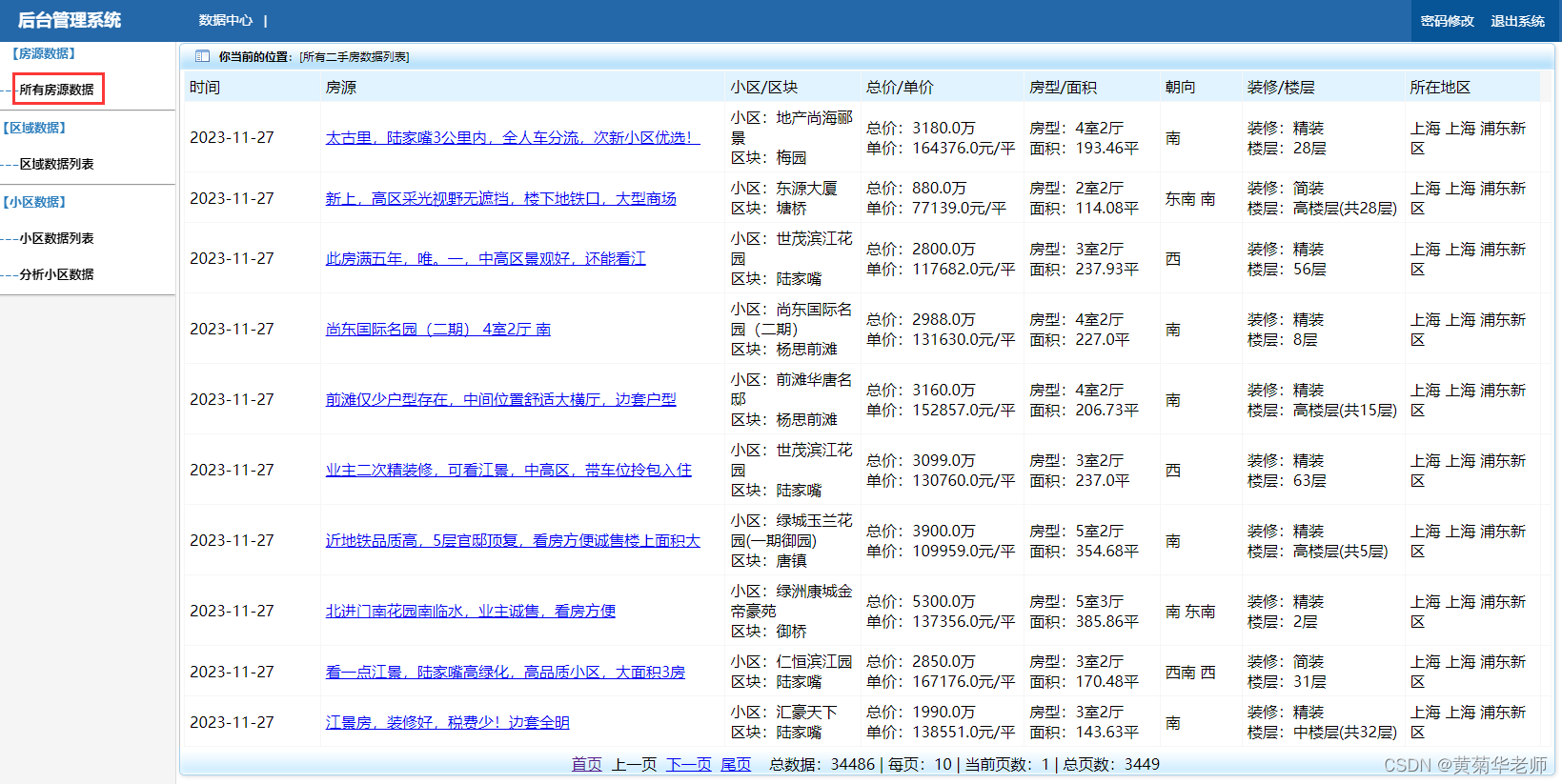The width and height of the screenshot is (1562, 784).
Task: Click community cell 小区：汇豪天下
Action: tap(784, 712)
